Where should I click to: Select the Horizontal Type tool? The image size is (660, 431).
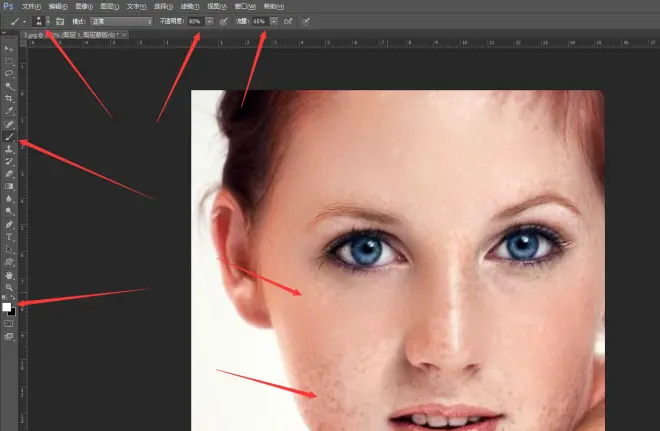point(9,237)
